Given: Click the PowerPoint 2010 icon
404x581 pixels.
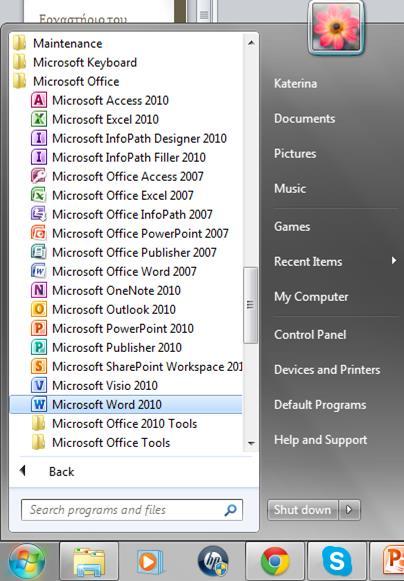Looking at the screenshot, I should [x=39, y=328].
